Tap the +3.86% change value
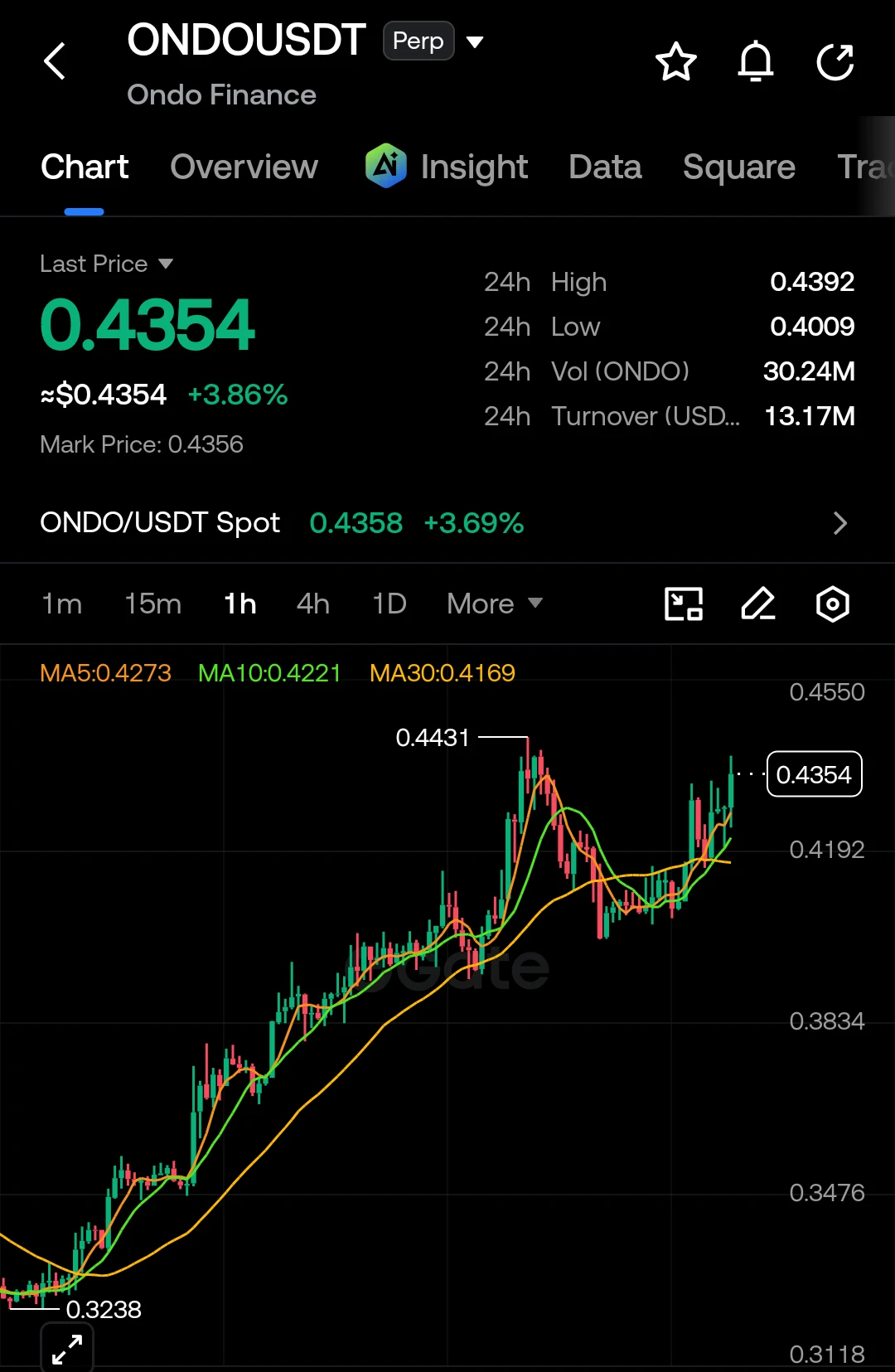Image resolution: width=895 pixels, height=1372 pixels. coord(238,395)
